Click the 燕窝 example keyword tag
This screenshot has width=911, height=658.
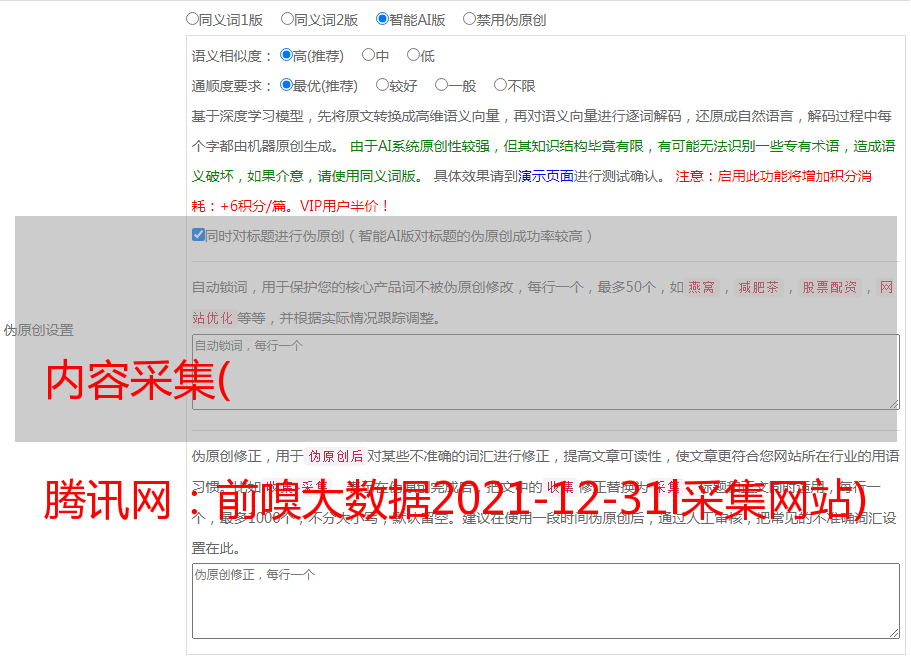[701, 287]
